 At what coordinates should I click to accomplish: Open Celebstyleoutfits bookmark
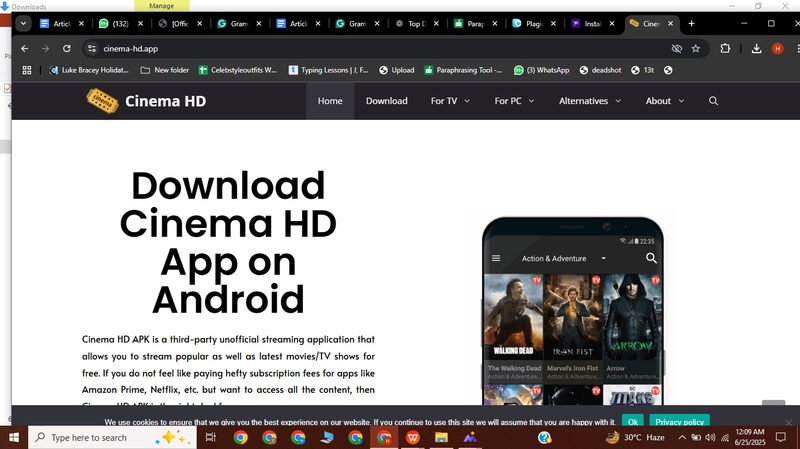pos(237,70)
